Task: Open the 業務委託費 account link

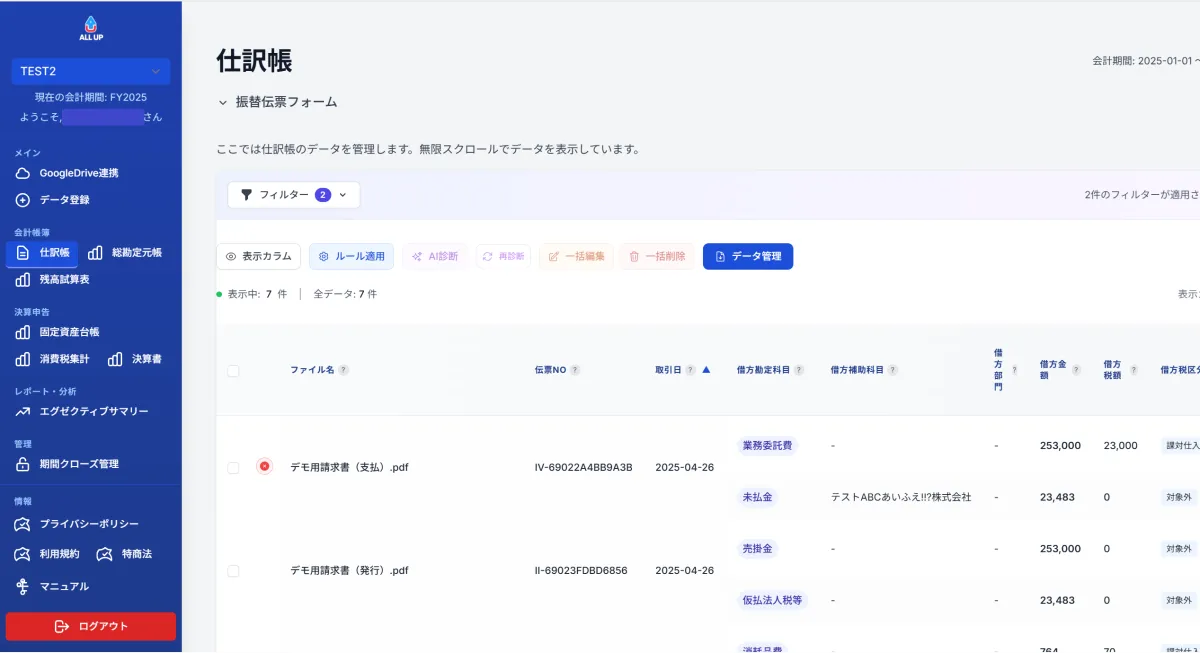Action: 767,445
